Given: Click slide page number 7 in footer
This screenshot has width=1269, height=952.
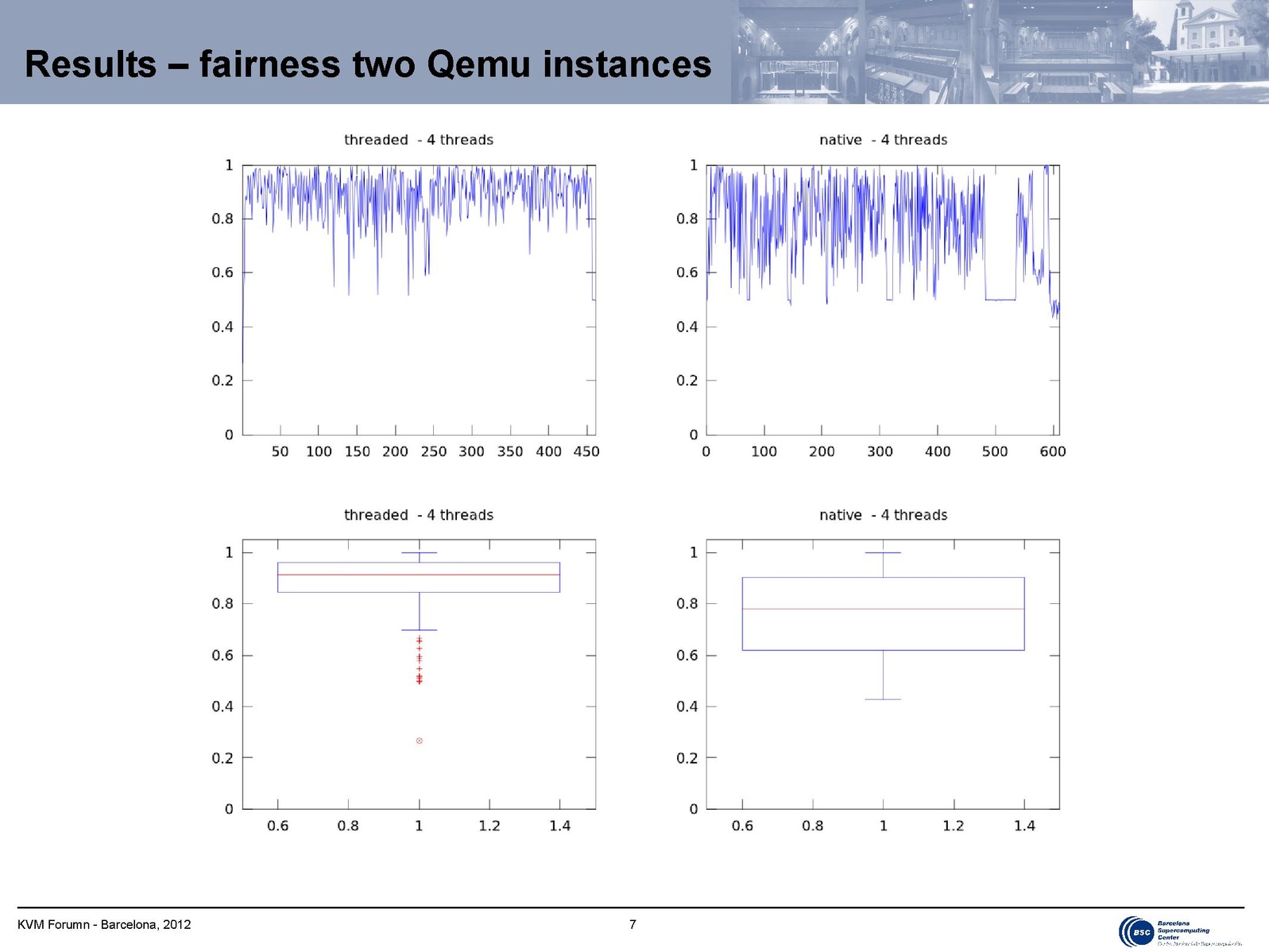Looking at the screenshot, I should [x=633, y=924].
